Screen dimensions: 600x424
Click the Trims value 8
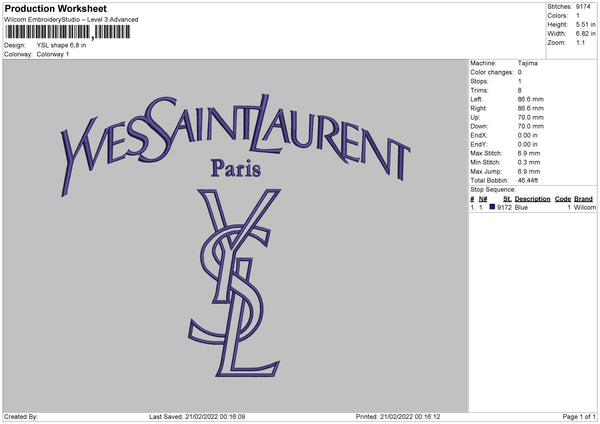point(520,90)
